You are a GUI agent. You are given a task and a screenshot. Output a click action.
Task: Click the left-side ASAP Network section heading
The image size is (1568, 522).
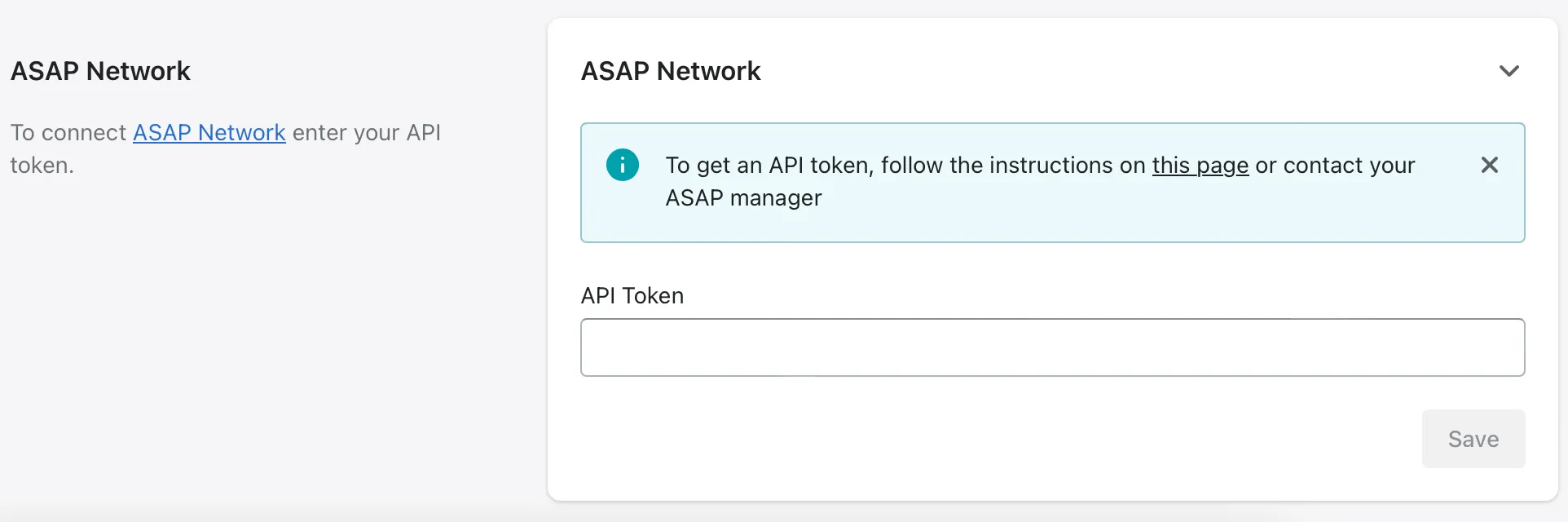point(100,71)
